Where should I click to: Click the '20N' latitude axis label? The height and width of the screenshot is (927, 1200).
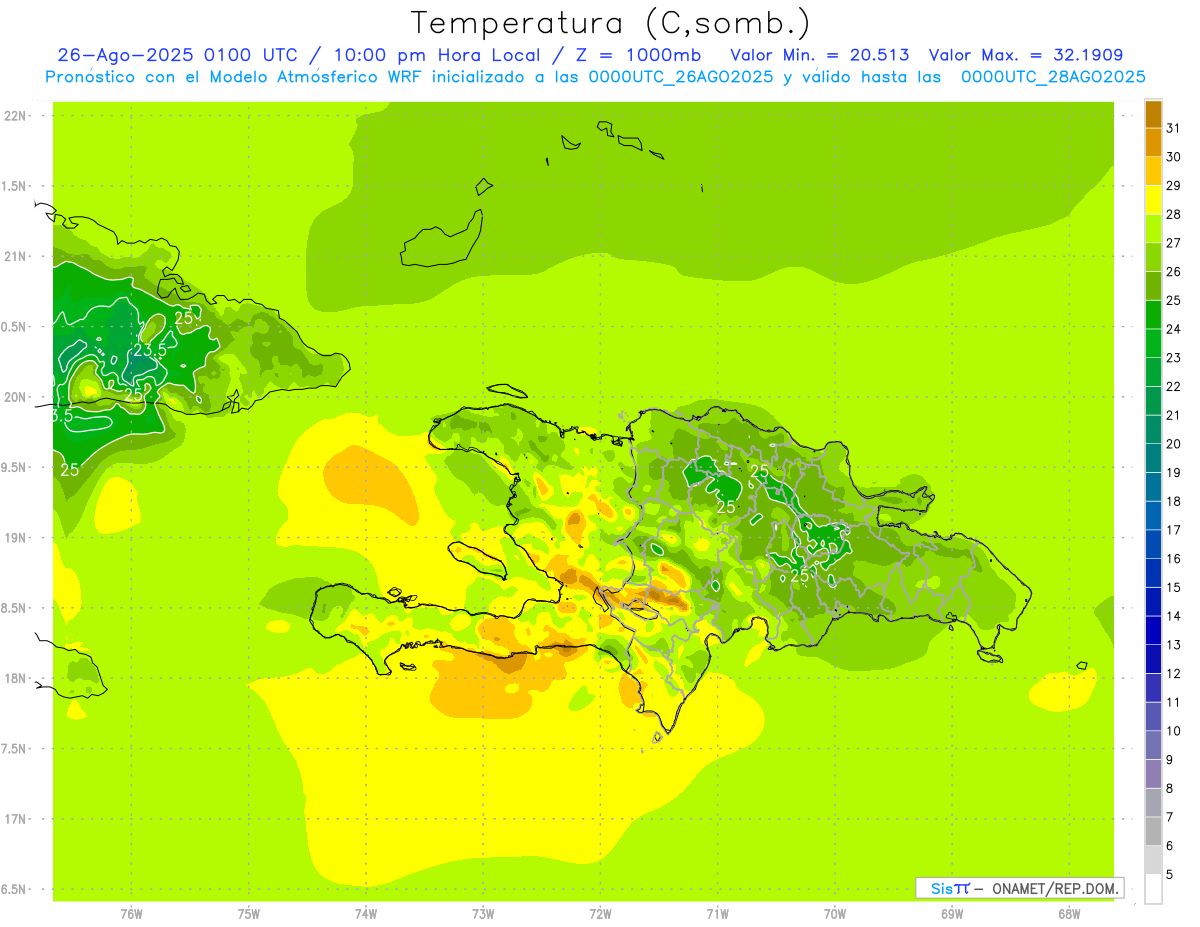point(17,397)
